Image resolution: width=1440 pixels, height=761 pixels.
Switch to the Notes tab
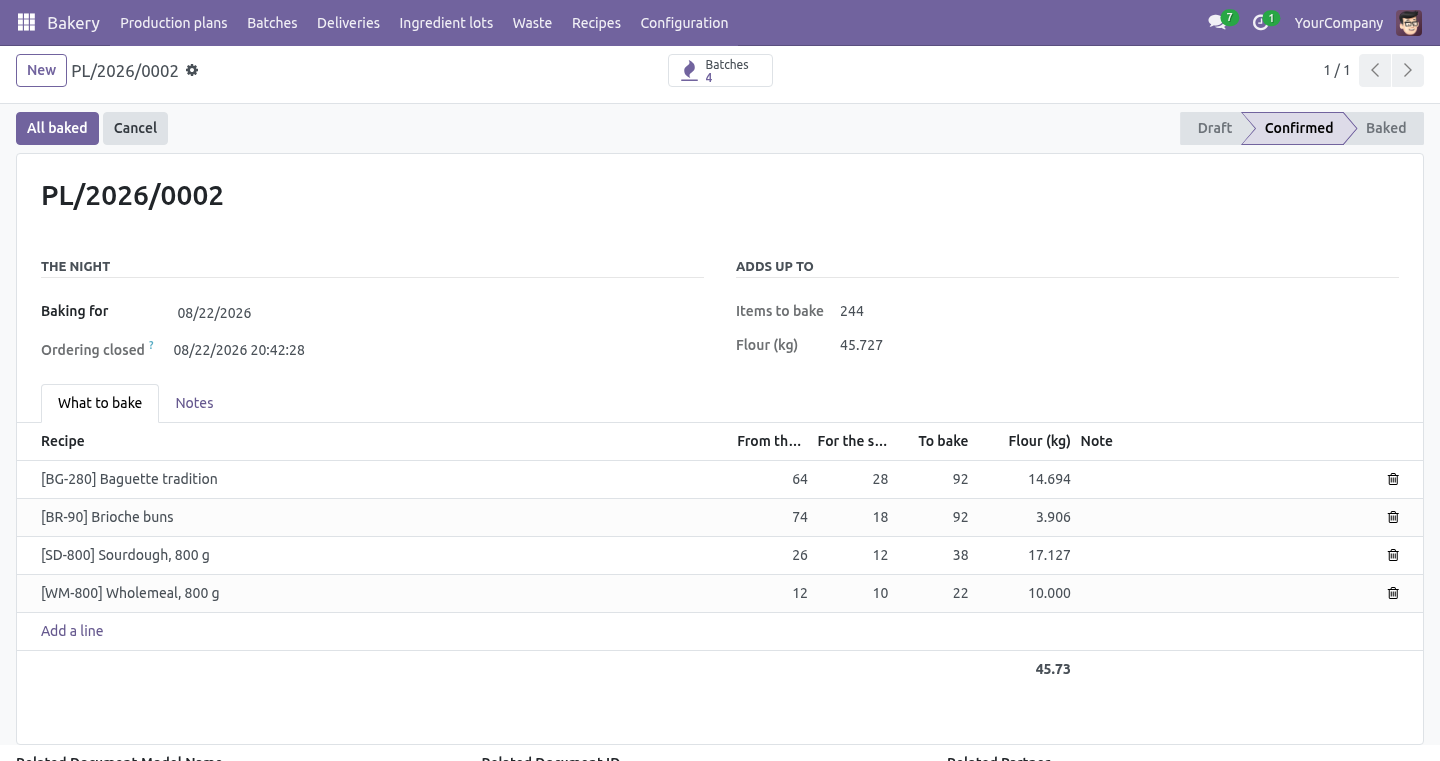pos(194,403)
